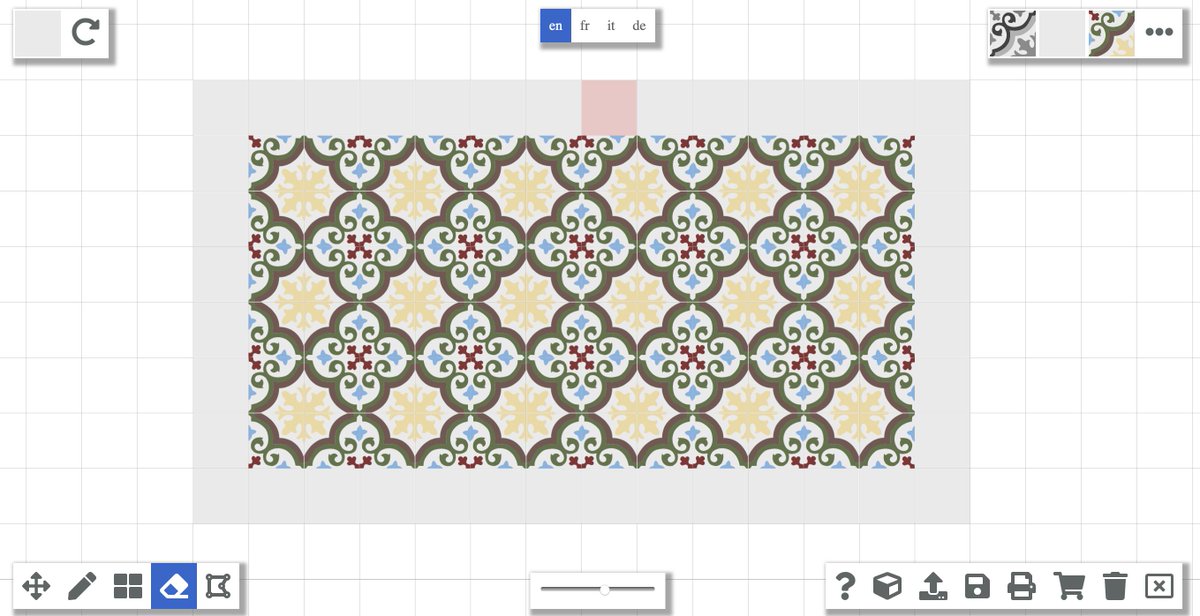
Task: Select the Move tool
Action: pyautogui.click(x=37, y=586)
